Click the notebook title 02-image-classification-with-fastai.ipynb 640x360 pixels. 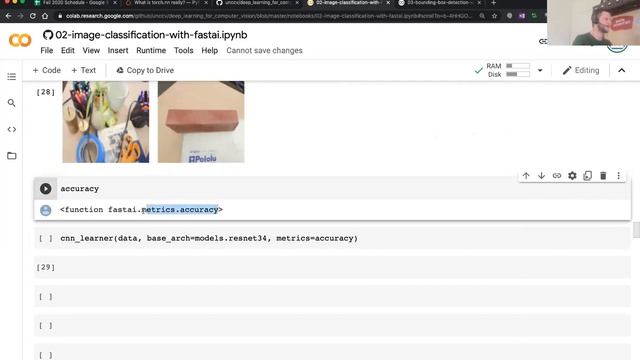[151, 35]
